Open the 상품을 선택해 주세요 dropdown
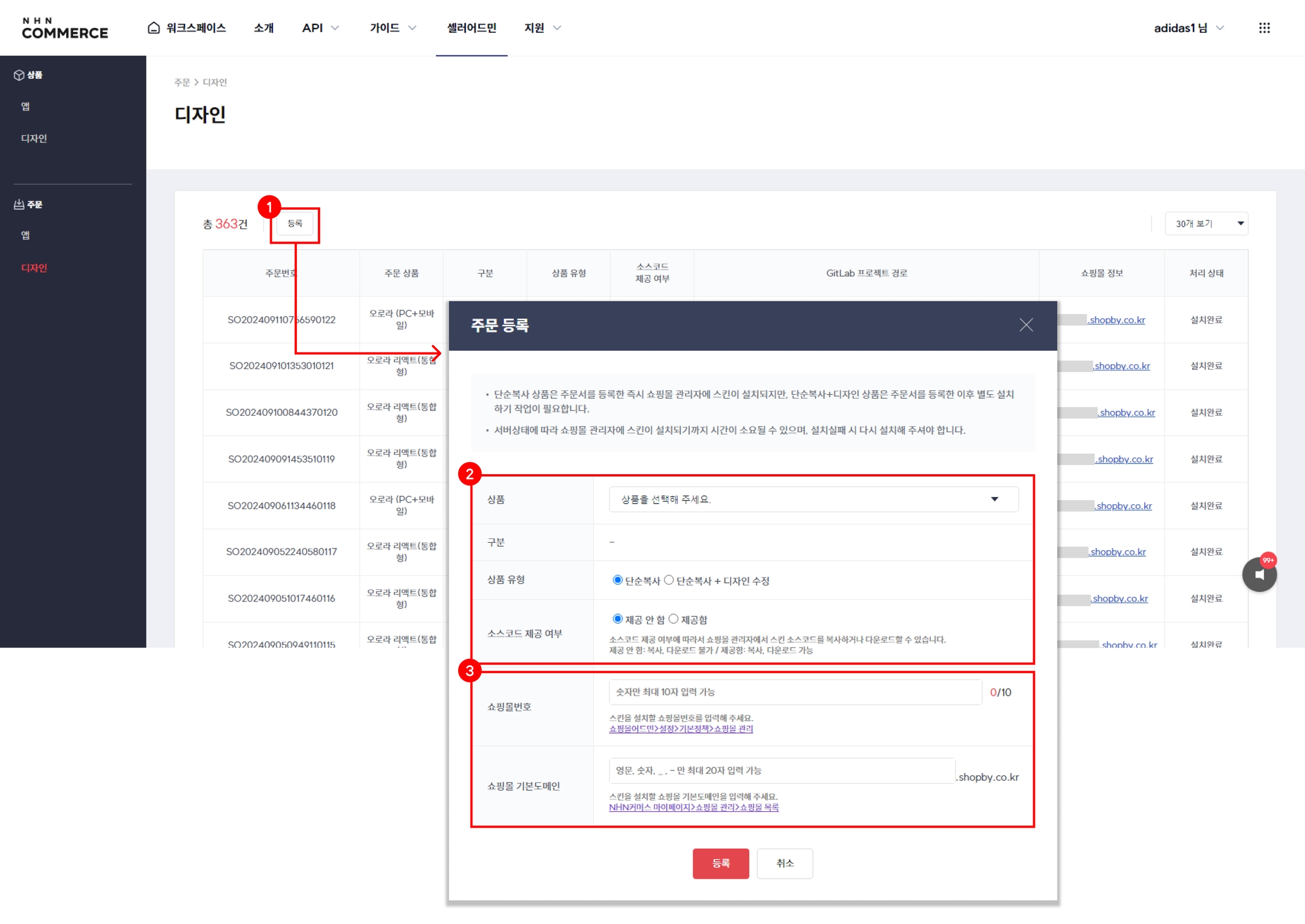The image size is (1305, 924). coord(812,499)
